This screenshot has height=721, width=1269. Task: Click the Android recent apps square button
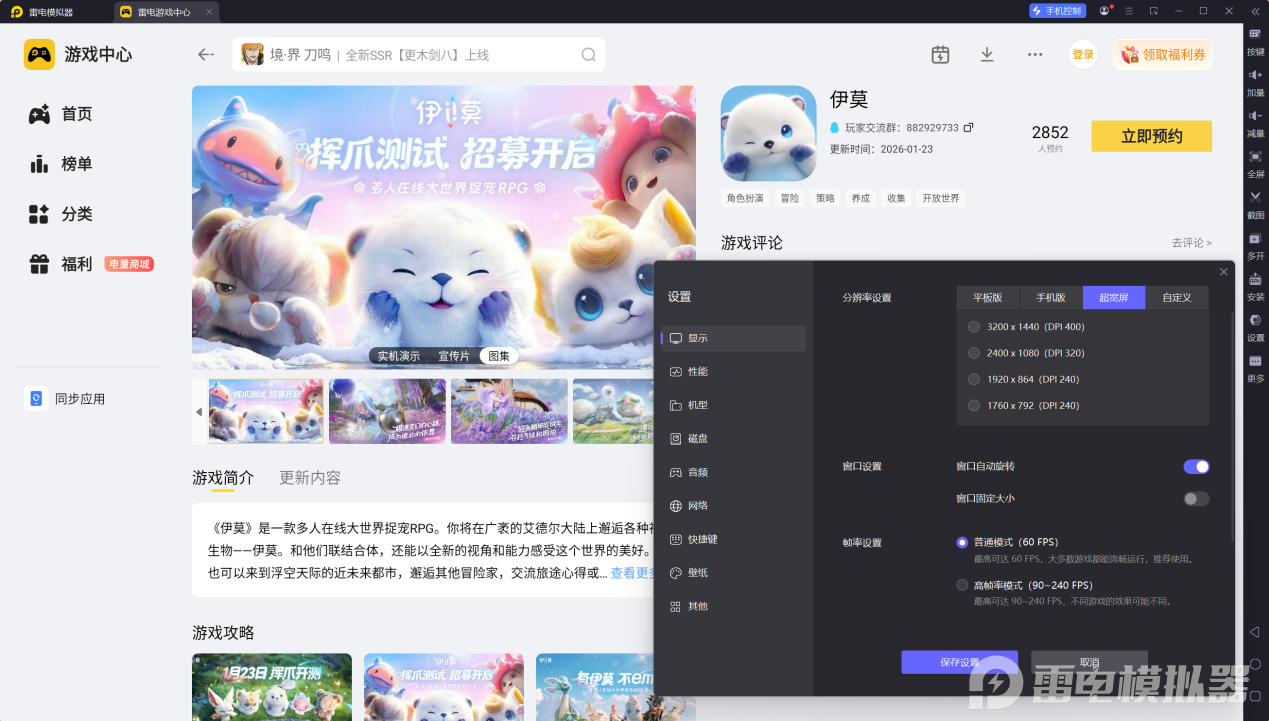tap(1255, 695)
